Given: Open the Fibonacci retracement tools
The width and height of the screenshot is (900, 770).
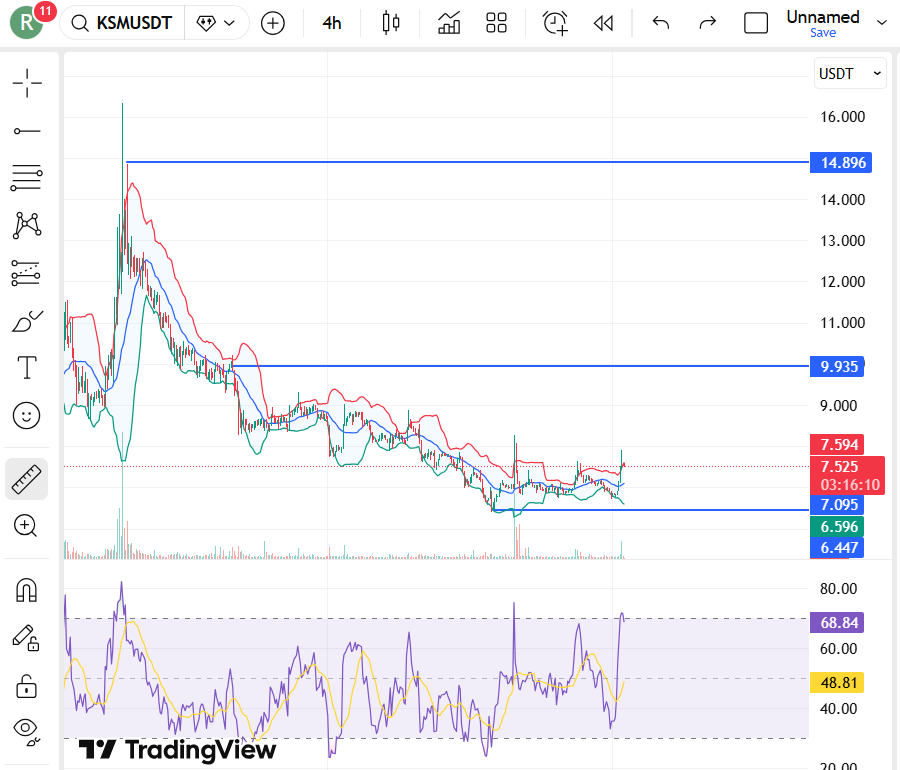Looking at the screenshot, I should pos(27,178).
